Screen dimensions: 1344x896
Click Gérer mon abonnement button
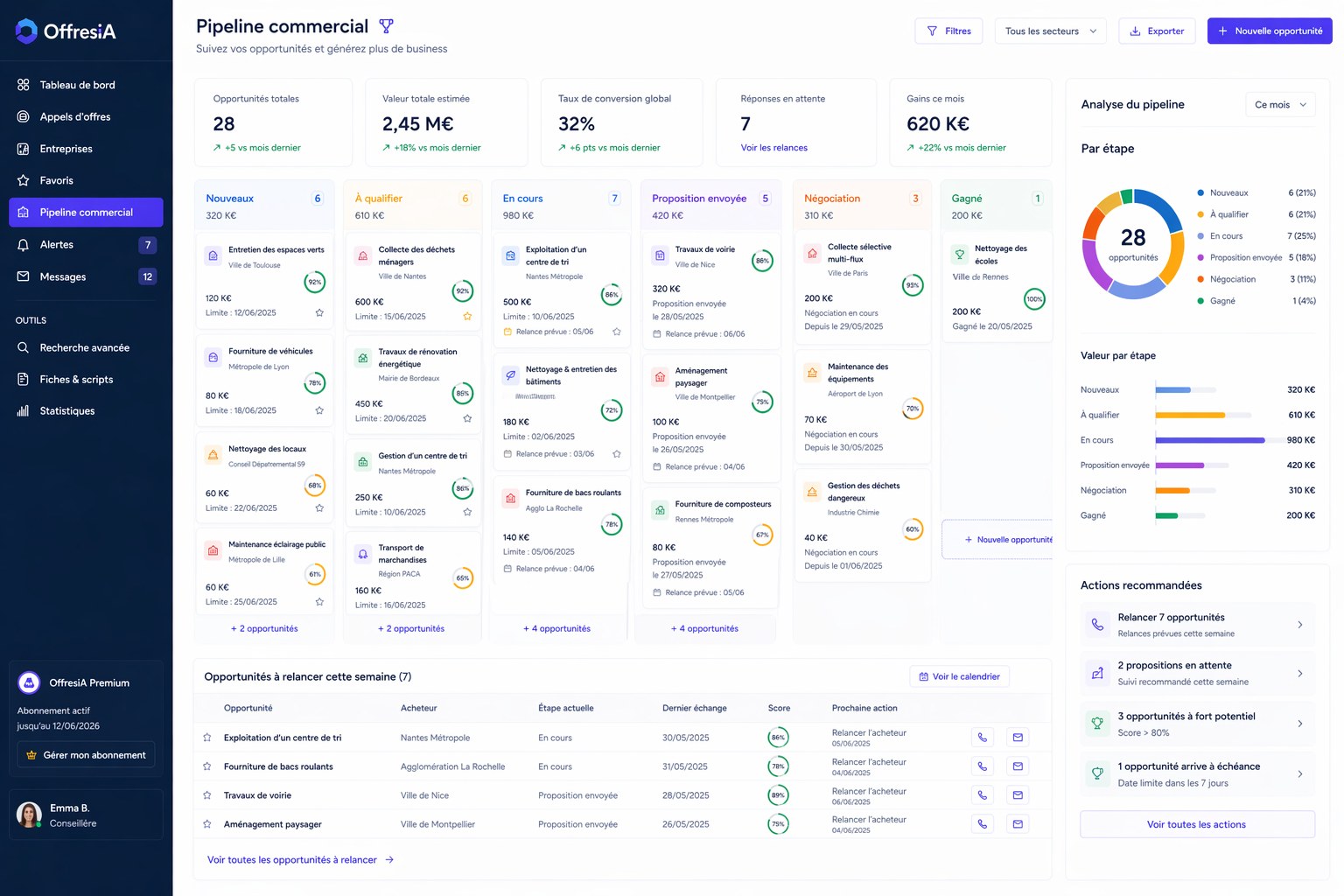pyautogui.click(x=86, y=755)
